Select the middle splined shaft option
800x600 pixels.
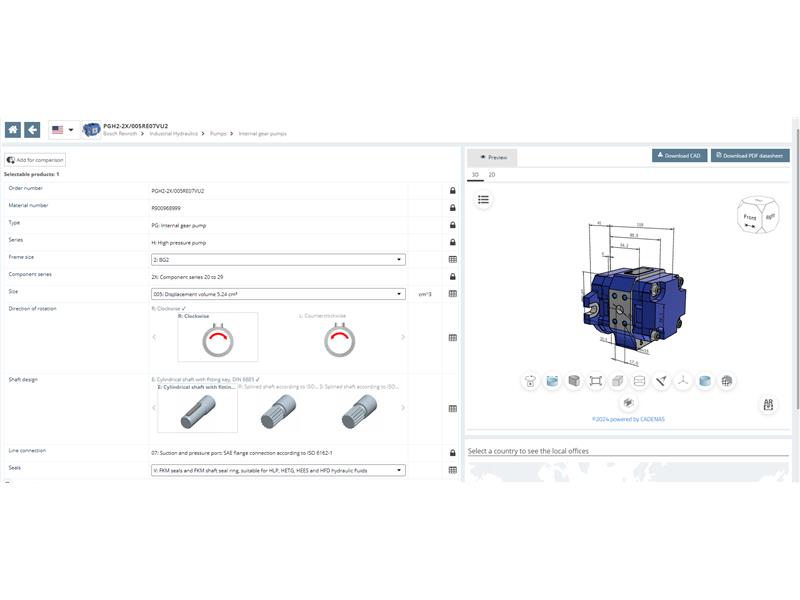[279, 408]
